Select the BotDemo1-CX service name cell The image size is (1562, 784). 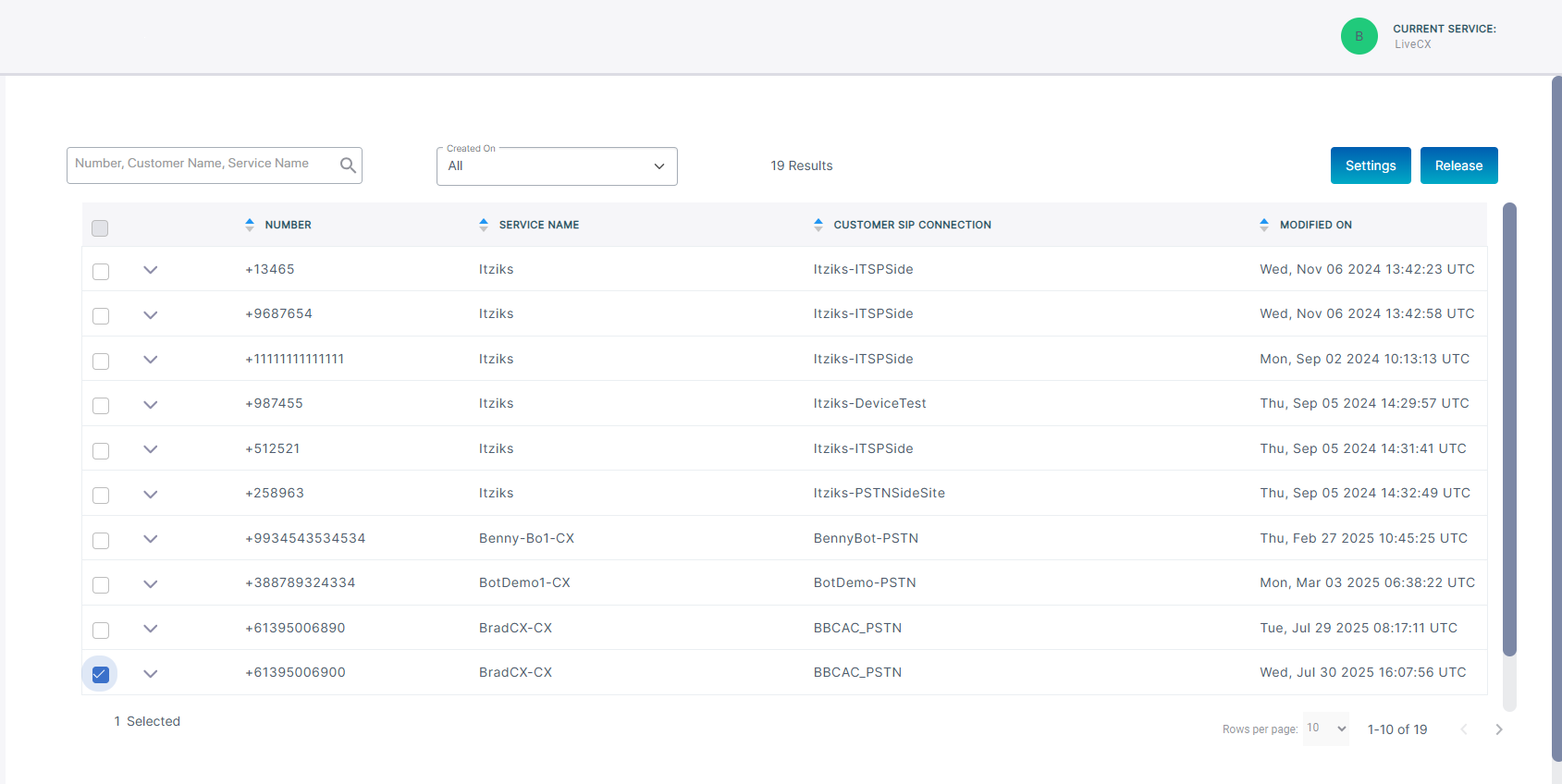click(x=524, y=582)
